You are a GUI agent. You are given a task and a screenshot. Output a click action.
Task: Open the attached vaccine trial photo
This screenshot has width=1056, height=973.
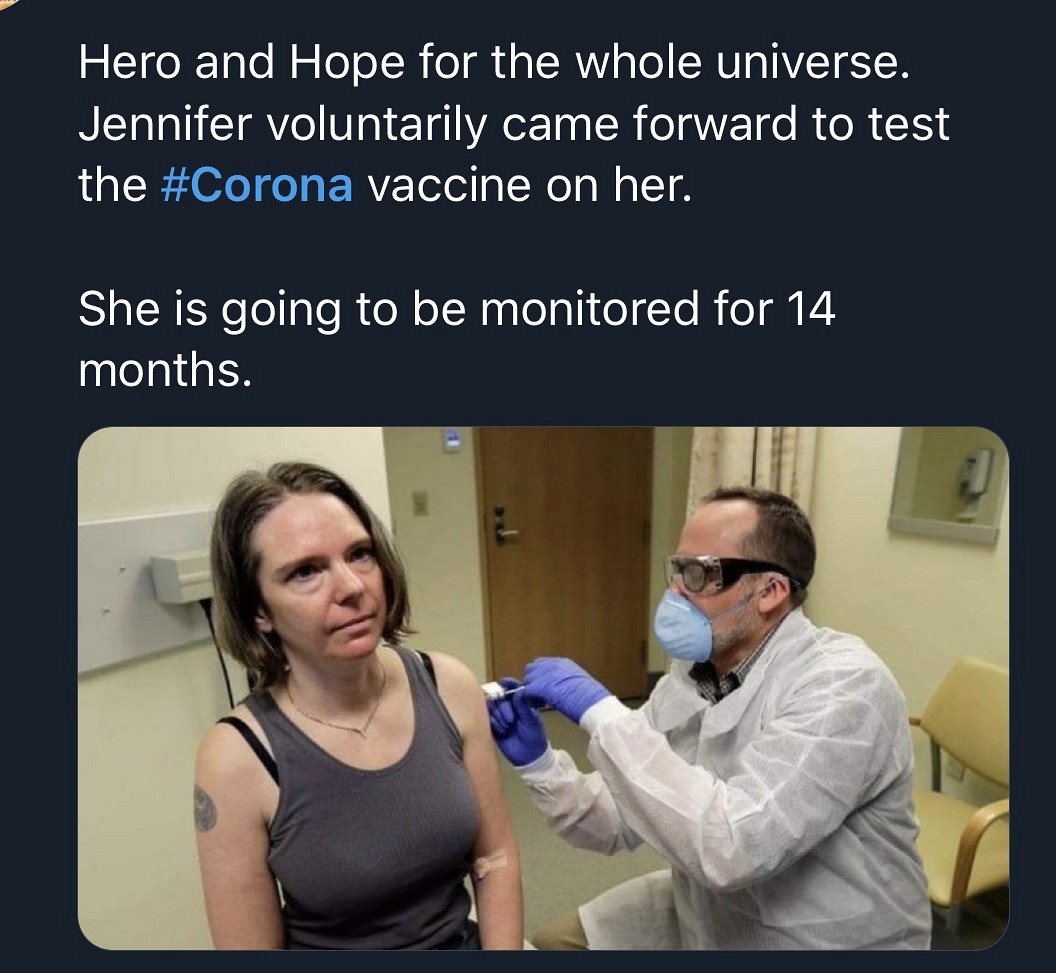click(x=543, y=688)
